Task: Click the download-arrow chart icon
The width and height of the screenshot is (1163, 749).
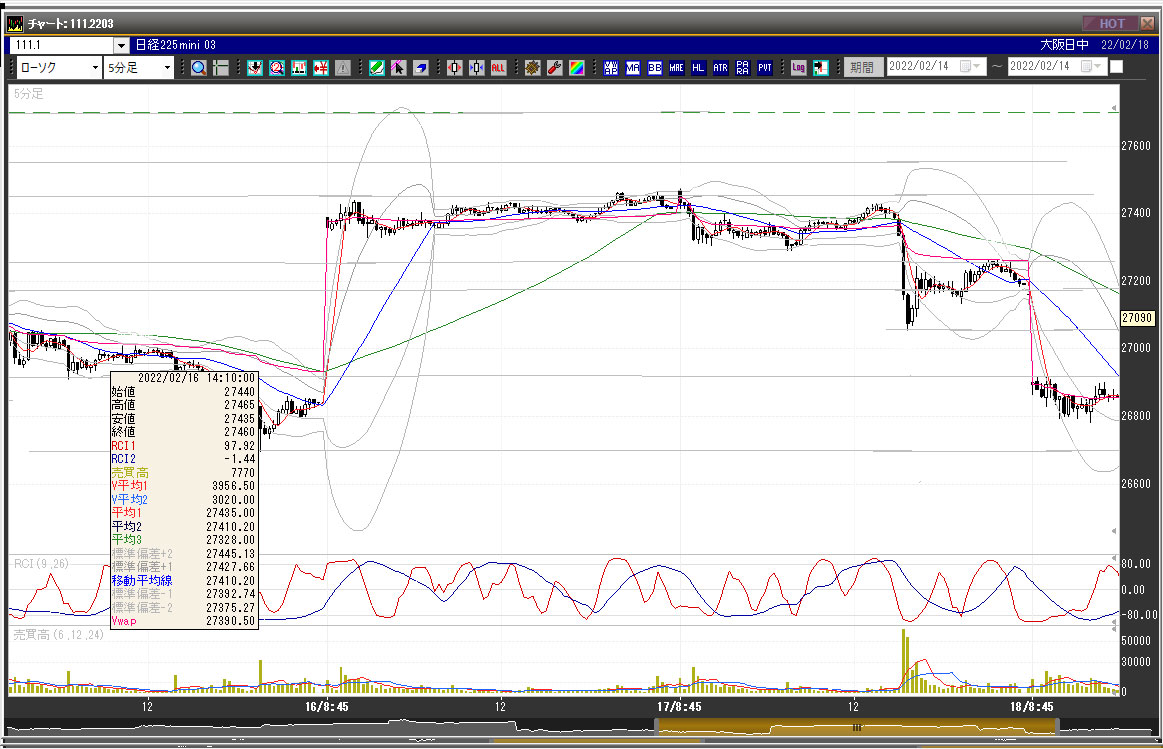Action: pos(255,68)
